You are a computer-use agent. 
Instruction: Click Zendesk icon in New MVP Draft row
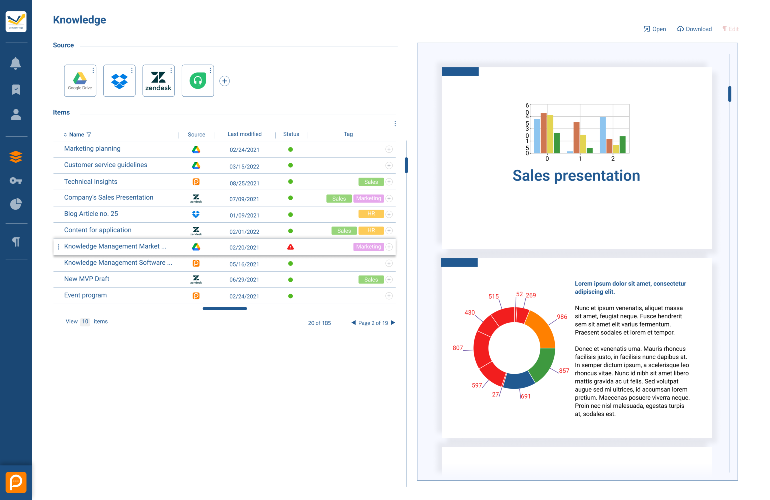tap(196, 279)
